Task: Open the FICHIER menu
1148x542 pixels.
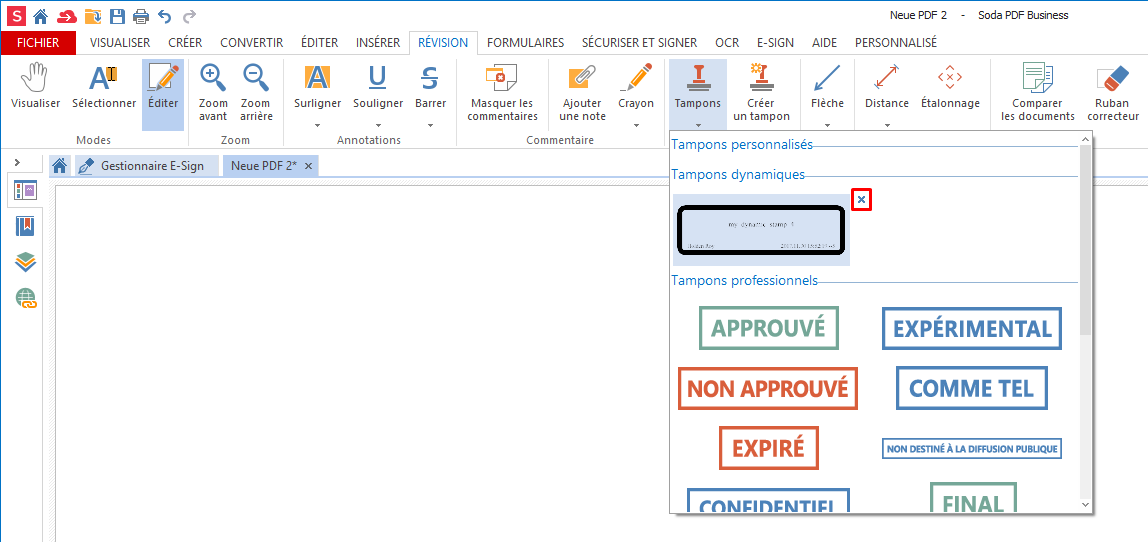Action: point(38,42)
